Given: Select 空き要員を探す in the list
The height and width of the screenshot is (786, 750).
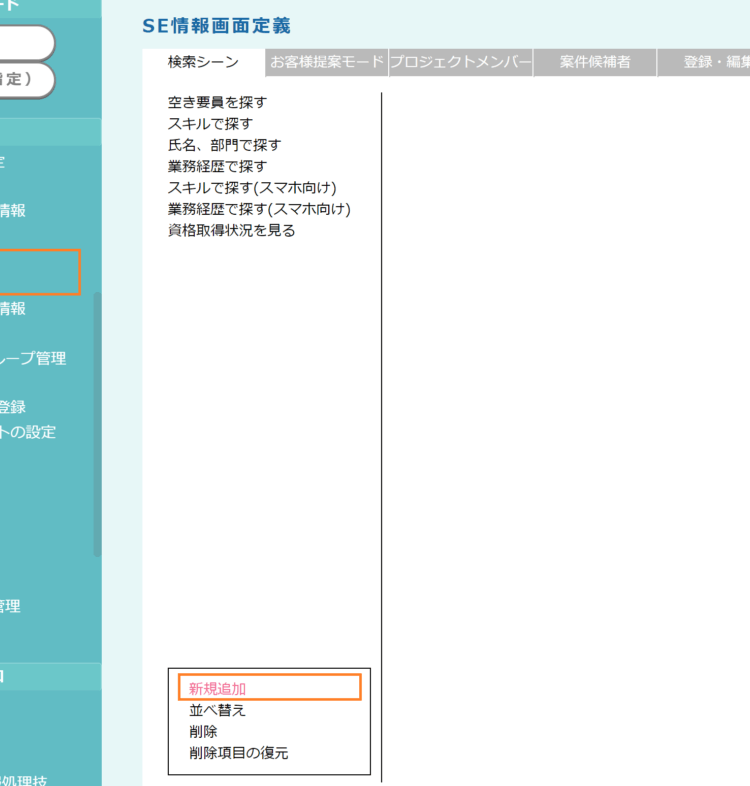Looking at the screenshot, I should 217,102.
